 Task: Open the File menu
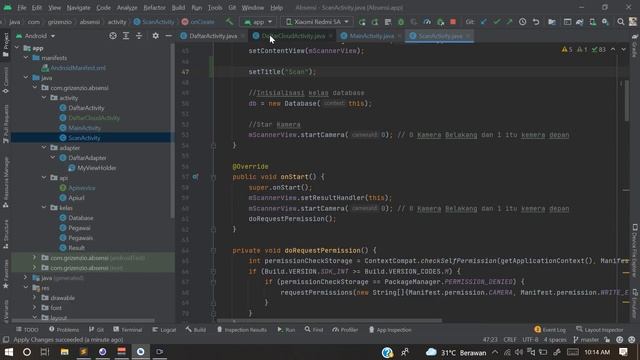pyautogui.click(x=22, y=7)
